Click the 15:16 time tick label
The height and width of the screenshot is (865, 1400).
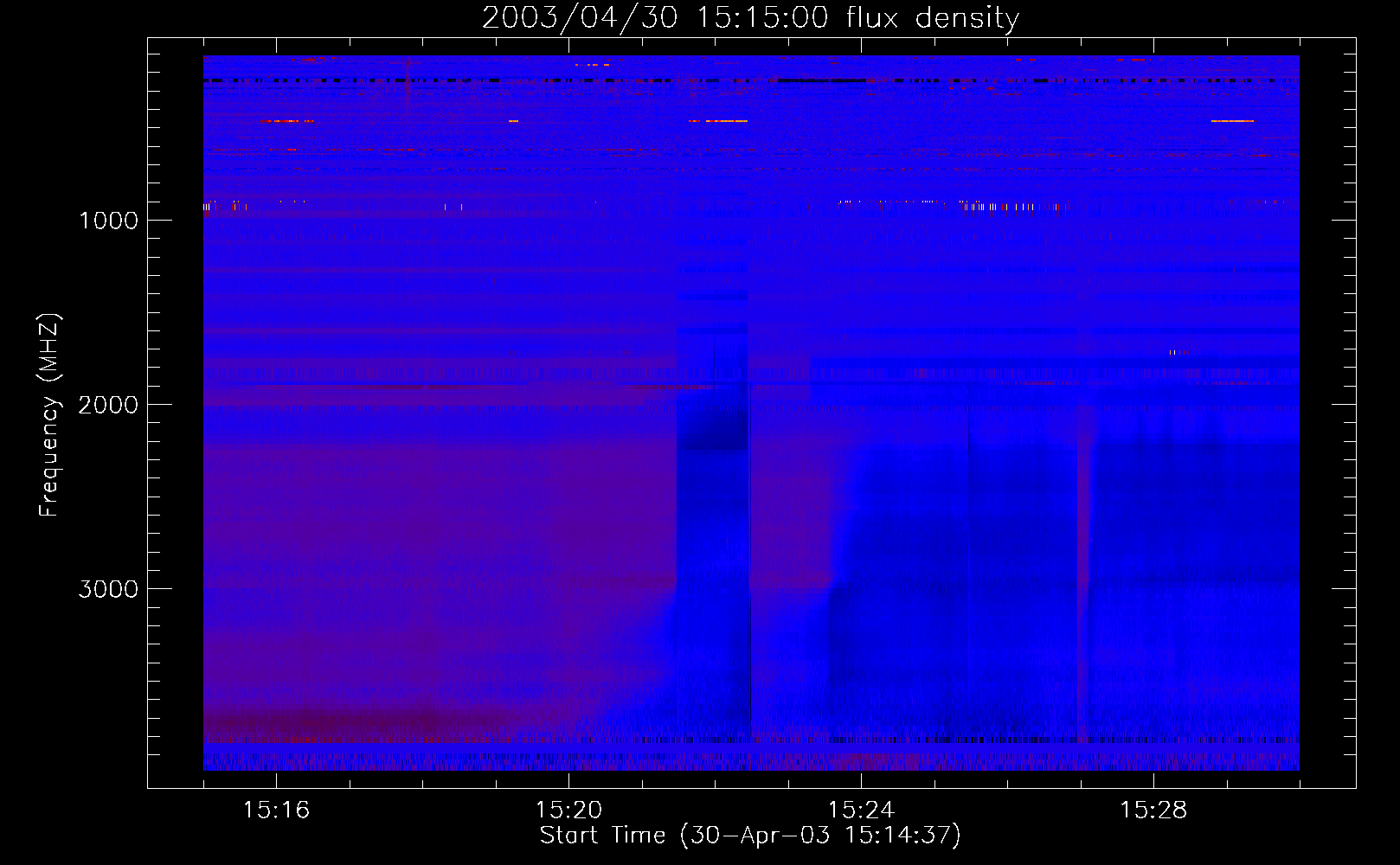point(276,811)
